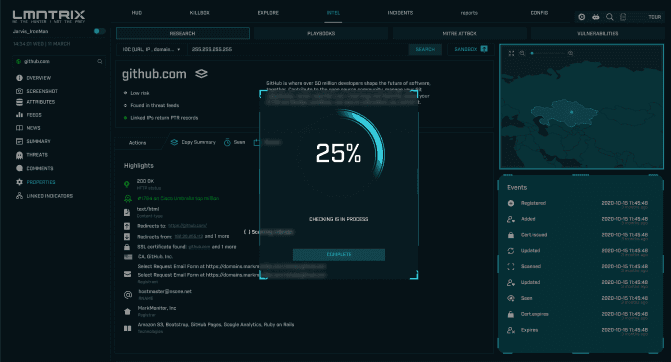Image resolution: width=671 pixels, height=362 pixels.
Task: Select the Scanned event row
Action: (578, 267)
